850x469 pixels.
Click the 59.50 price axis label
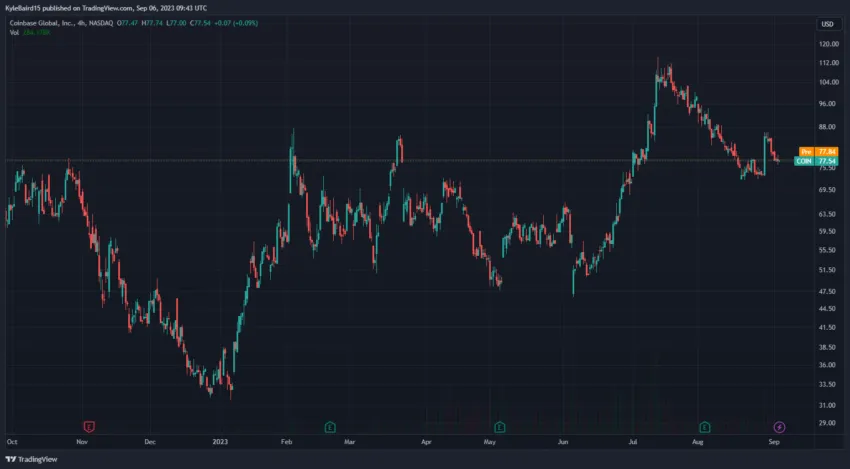click(829, 232)
